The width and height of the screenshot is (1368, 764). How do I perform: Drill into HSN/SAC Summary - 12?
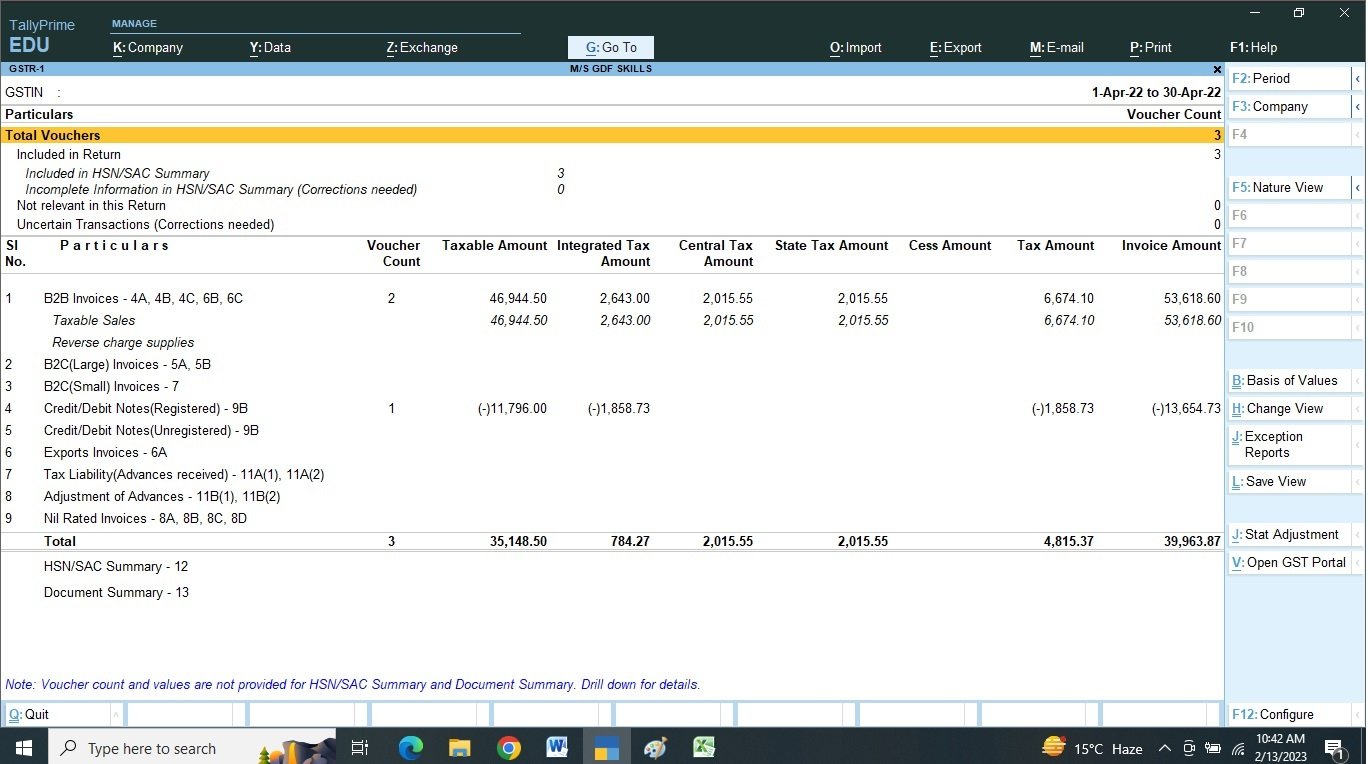pyautogui.click(x=116, y=566)
